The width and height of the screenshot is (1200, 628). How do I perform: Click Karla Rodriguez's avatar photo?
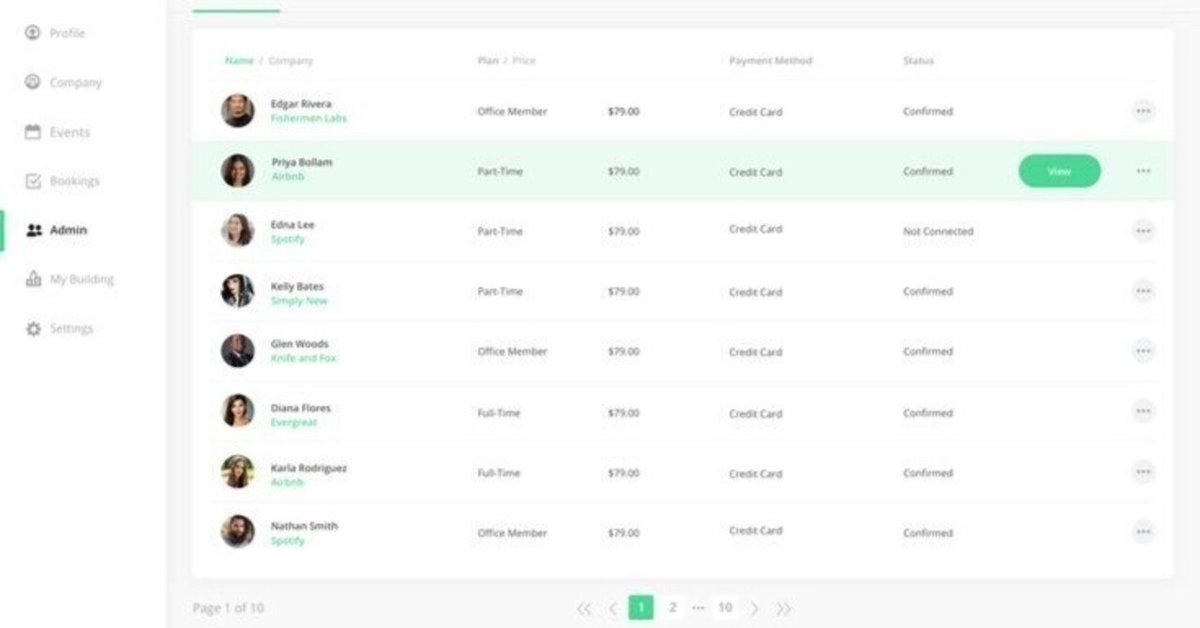point(237,471)
